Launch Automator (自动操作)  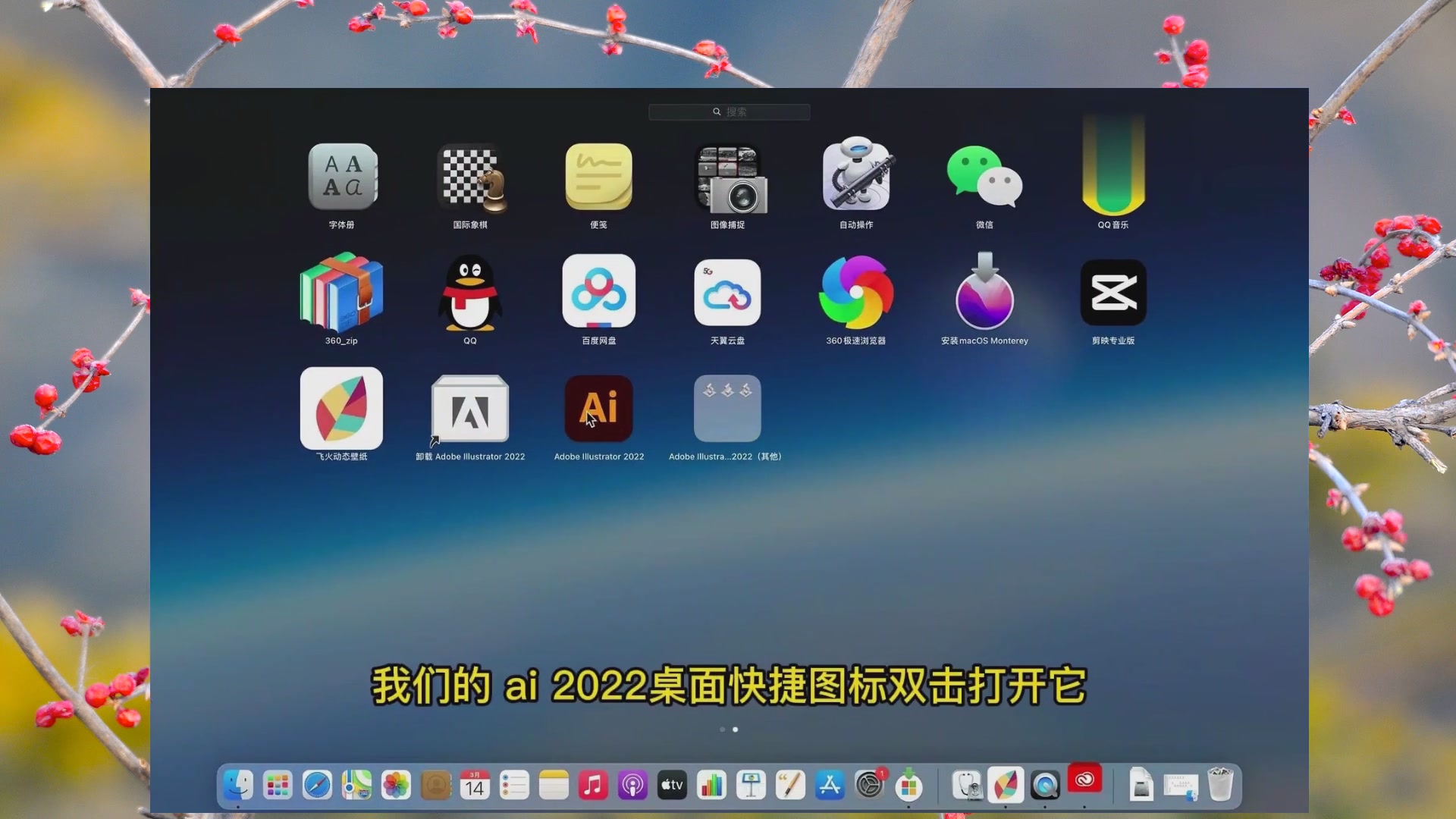coord(857,174)
